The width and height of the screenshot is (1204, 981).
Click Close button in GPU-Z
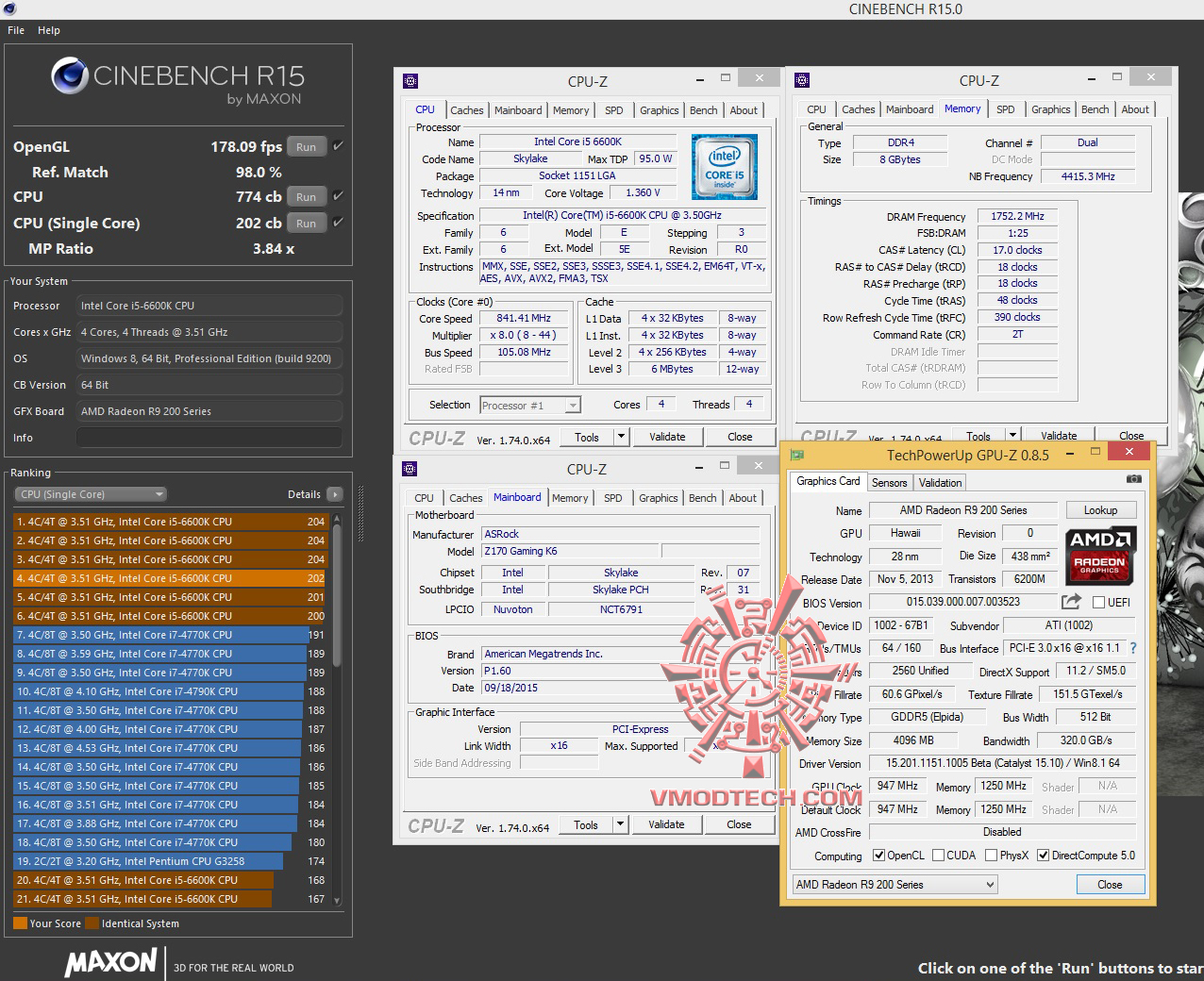[x=1110, y=885]
